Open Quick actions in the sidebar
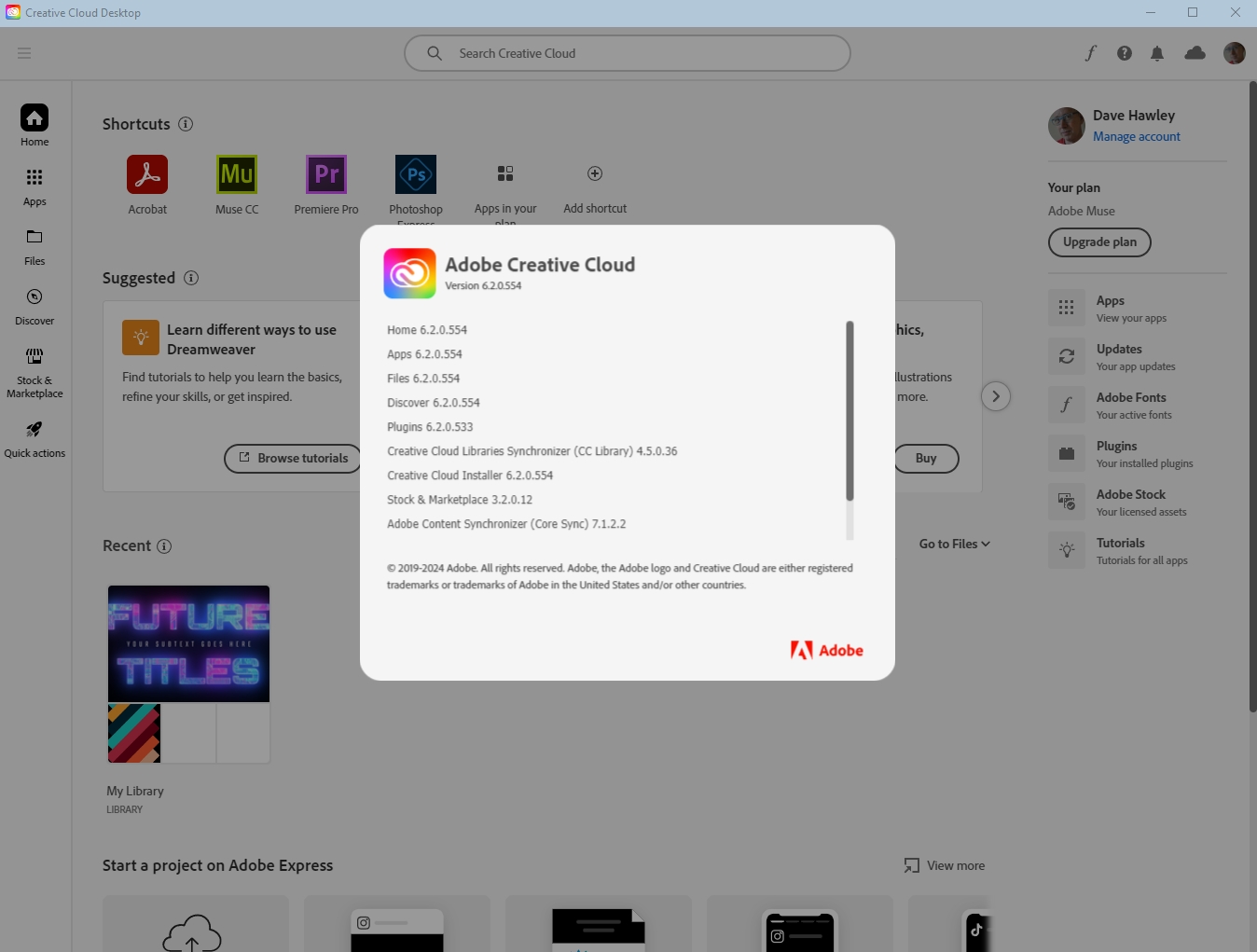1257x952 pixels. tap(34, 436)
